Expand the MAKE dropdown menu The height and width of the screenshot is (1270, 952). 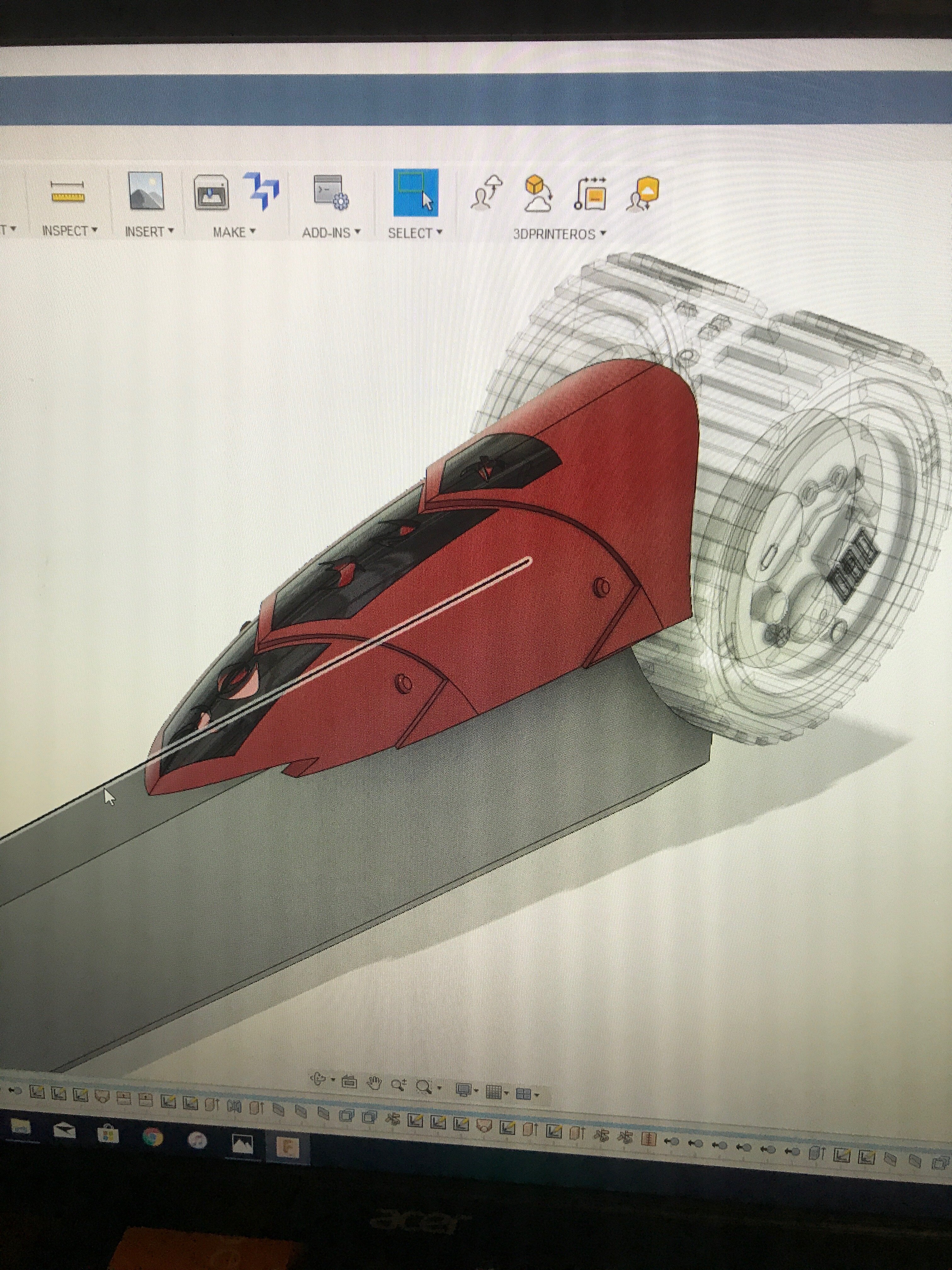pos(234,232)
